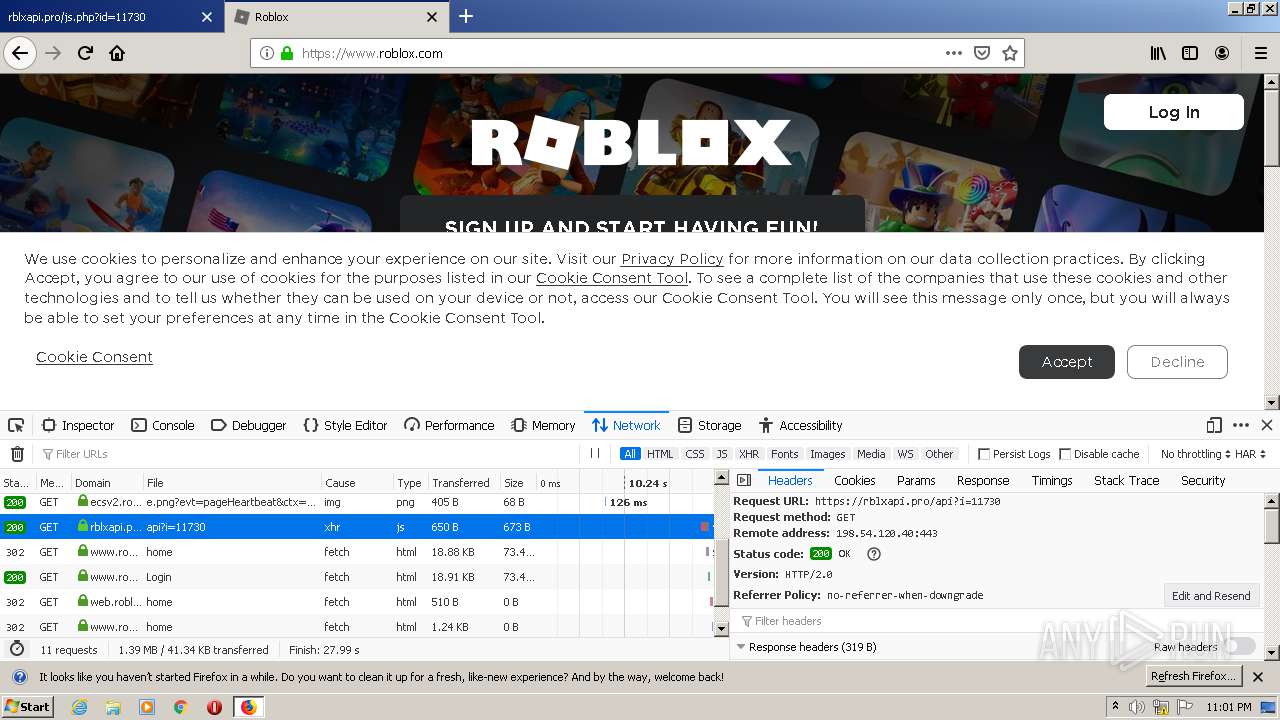This screenshot has width=1280, height=720.
Task: Open help for status code 200
Action: [x=874, y=554]
